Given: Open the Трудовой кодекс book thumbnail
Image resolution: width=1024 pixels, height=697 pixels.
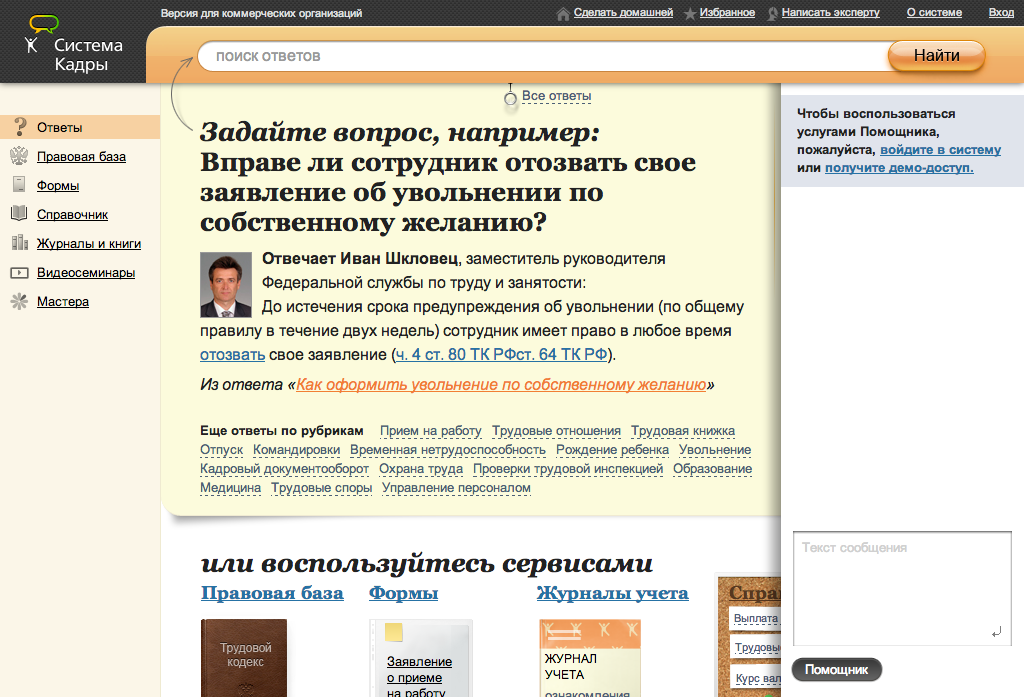Looking at the screenshot, I should click(x=244, y=657).
